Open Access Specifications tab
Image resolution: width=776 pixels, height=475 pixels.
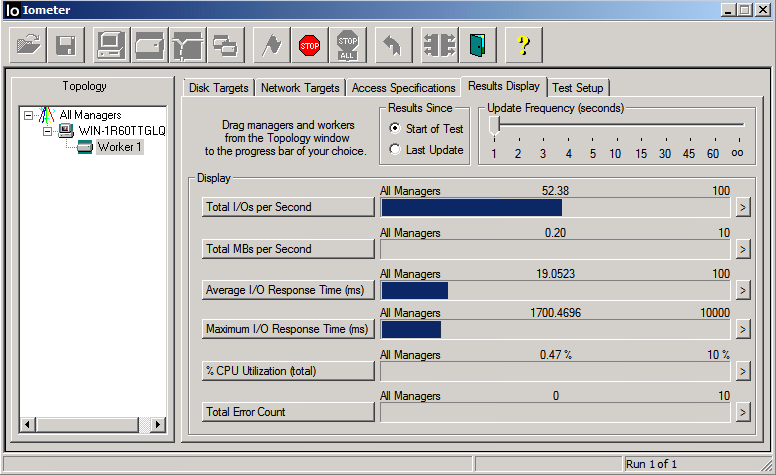[x=403, y=88]
